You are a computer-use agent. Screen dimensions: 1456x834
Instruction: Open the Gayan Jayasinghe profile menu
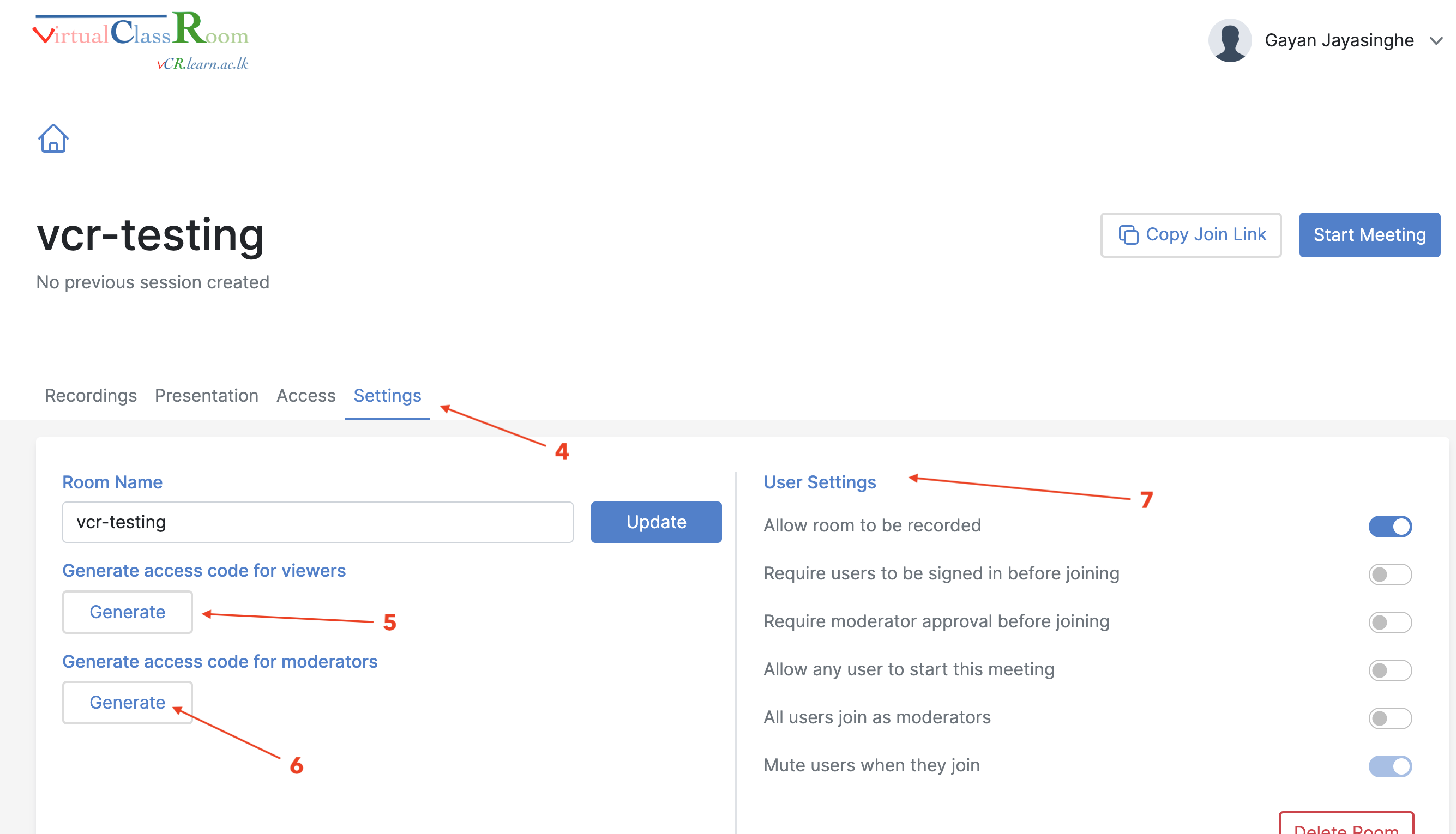point(1339,41)
